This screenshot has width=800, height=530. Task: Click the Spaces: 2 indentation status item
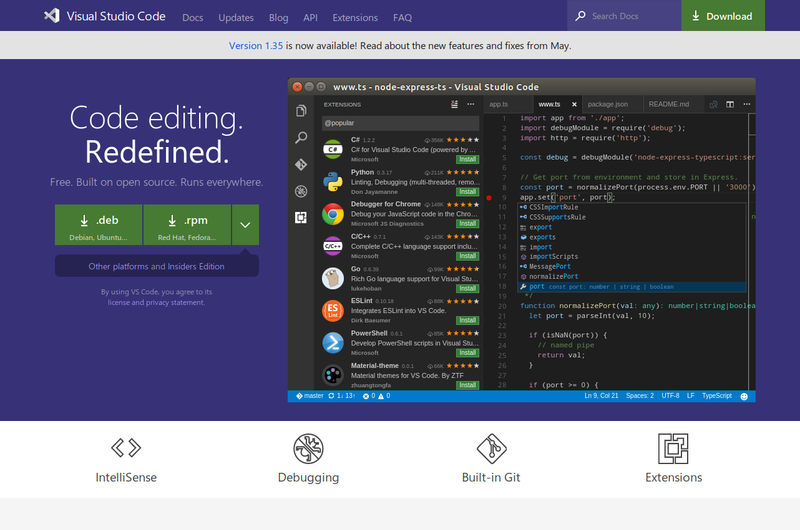640,396
